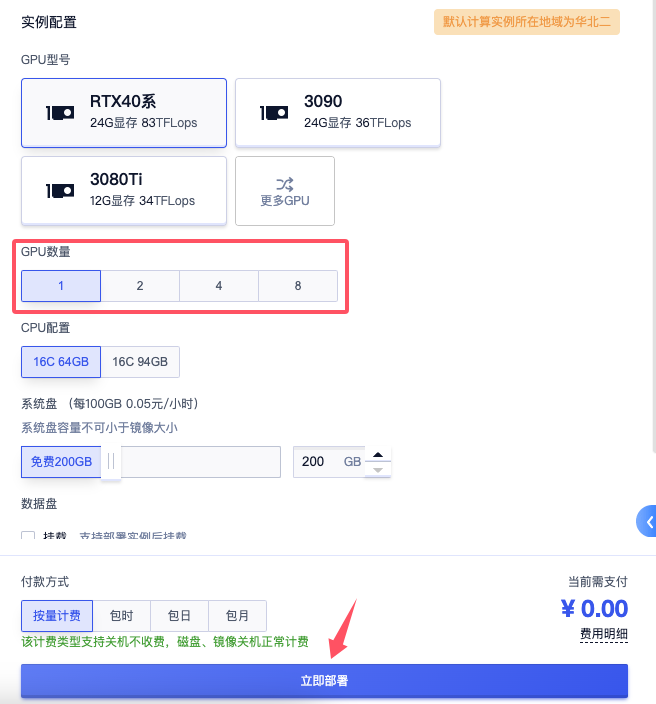Image resolution: width=656 pixels, height=704 pixels.
Task: Select the RTX40系 GPU card
Action: (124, 113)
